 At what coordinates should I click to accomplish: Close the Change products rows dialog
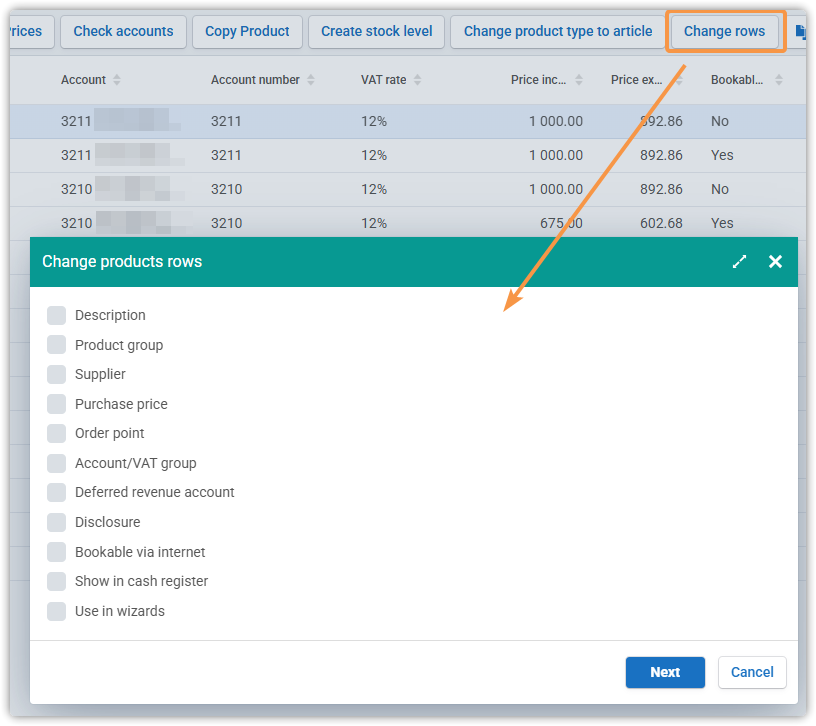pos(775,262)
